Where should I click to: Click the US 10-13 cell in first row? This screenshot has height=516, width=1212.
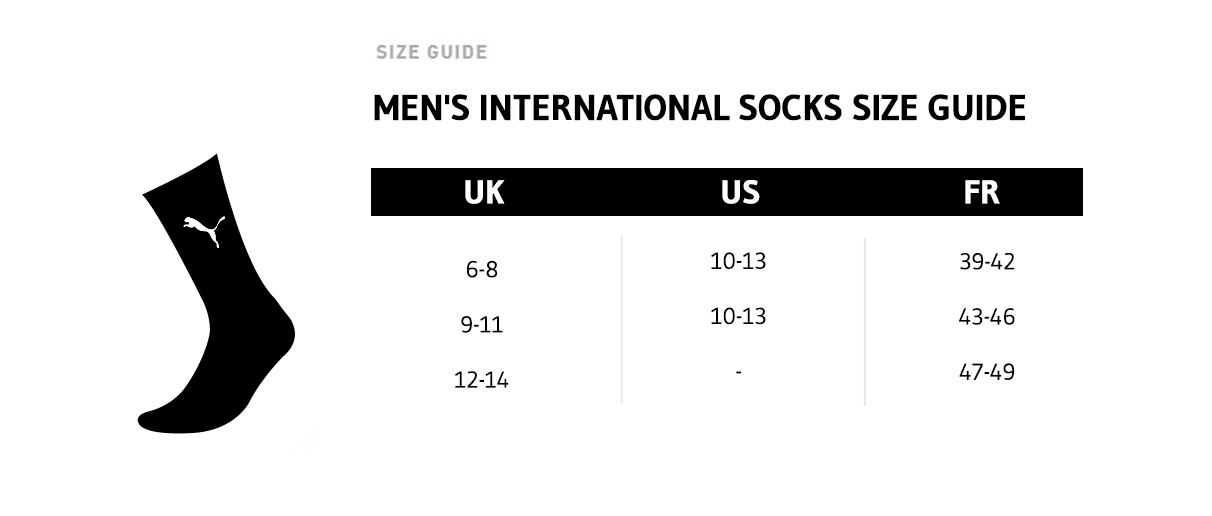click(738, 262)
